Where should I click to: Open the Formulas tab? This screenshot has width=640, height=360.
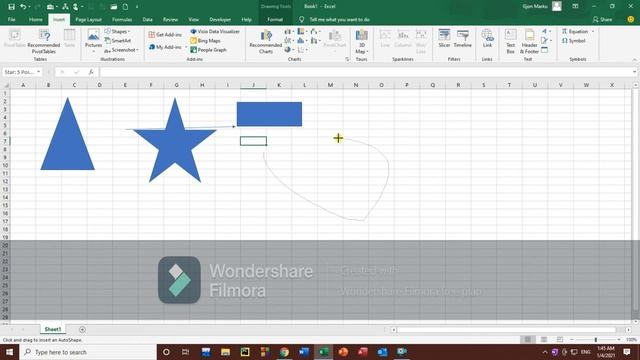[x=122, y=19]
